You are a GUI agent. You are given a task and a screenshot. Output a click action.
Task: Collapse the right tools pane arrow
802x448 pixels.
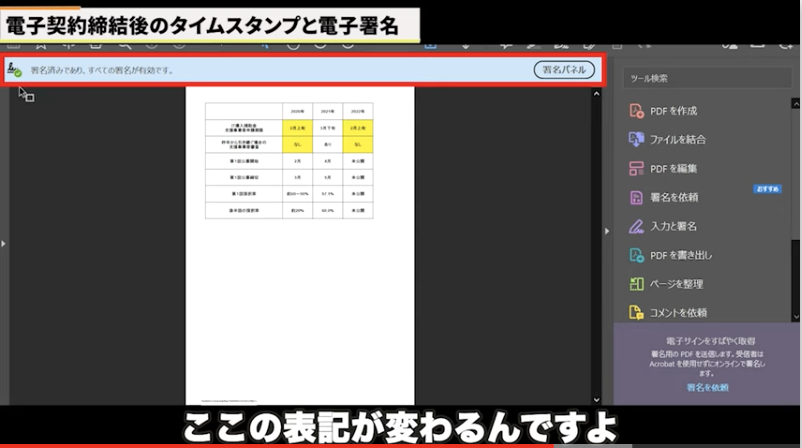607,232
